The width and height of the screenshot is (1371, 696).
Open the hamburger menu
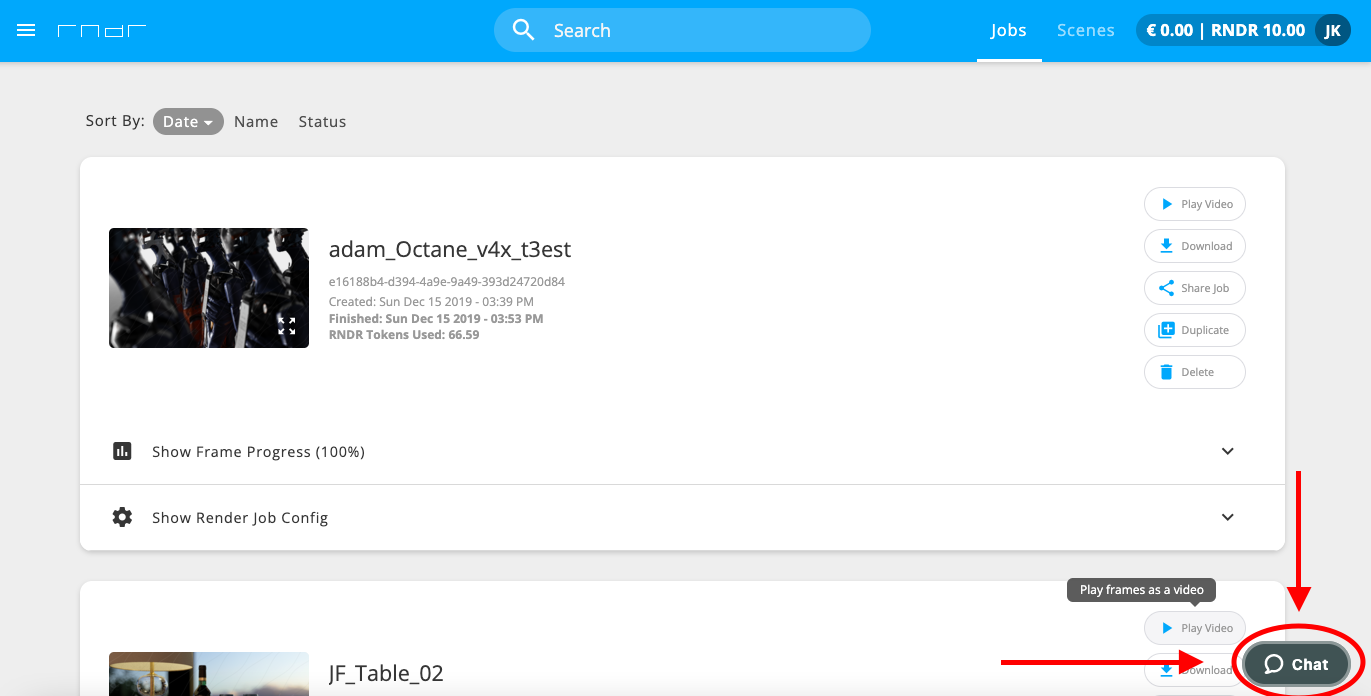(x=27, y=30)
